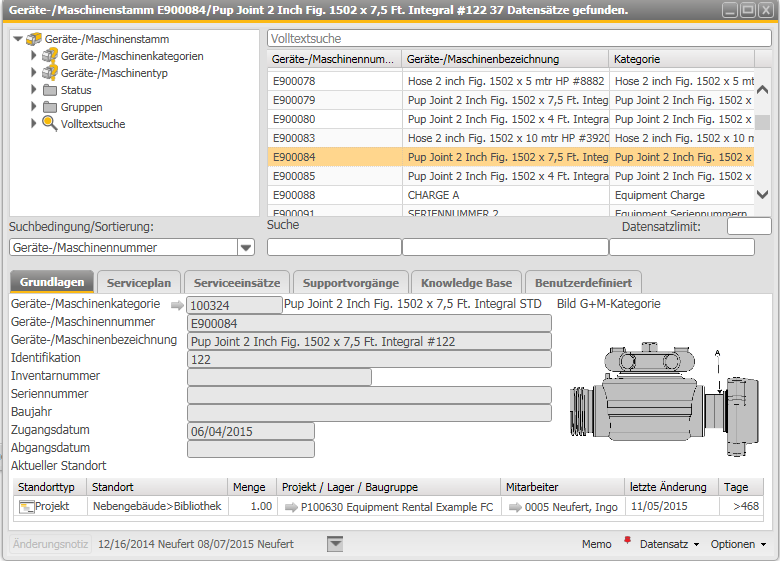The width and height of the screenshot is (780, 561).
Task: Expand the Geräte-/Maschinentyp tree node
Action: (34, 73)
